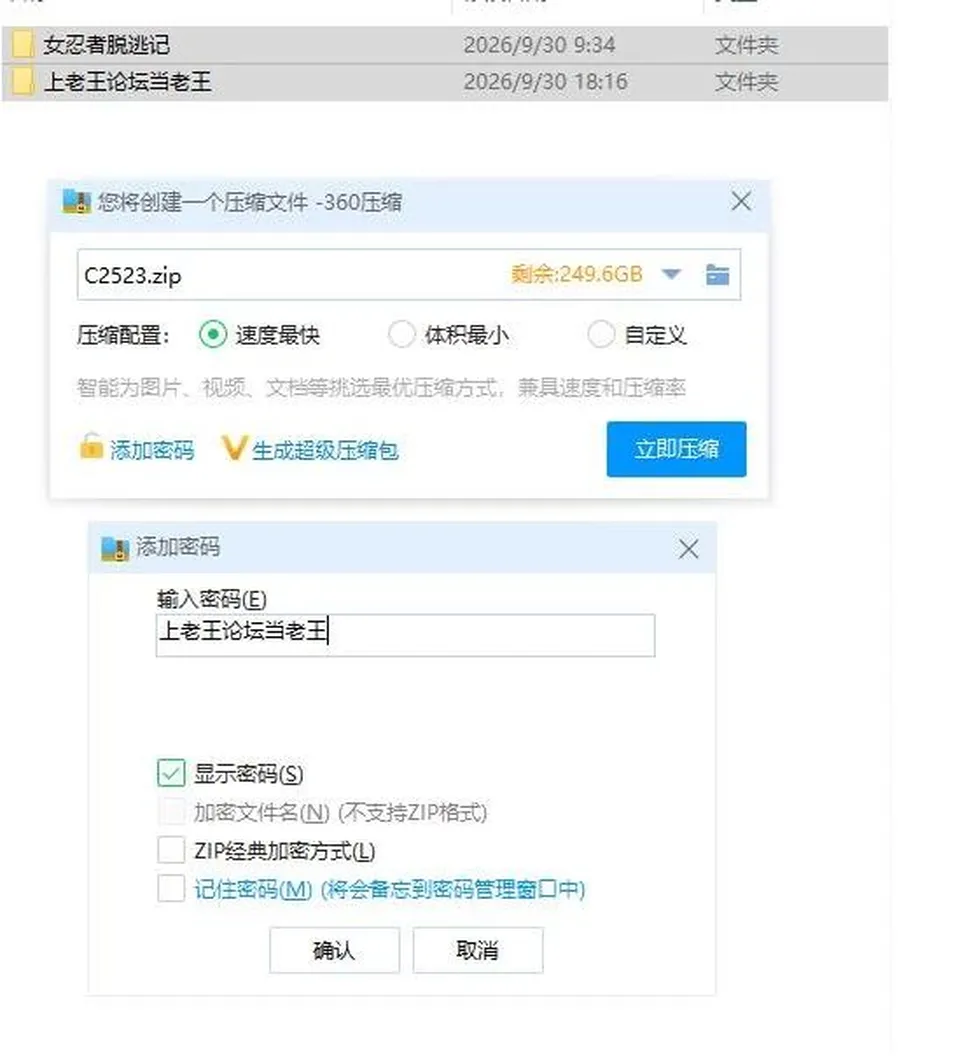The height and width of the screenshot is (1056, 960).
Task: Select the 女忍者脱逃记 folder name
Action: point(106,45)
